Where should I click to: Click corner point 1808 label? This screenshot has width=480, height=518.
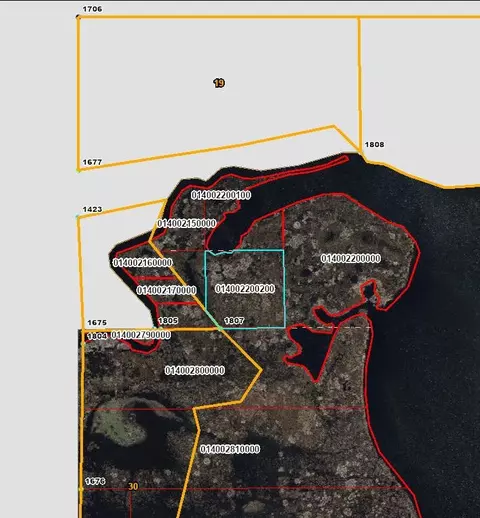click(374, 144)
